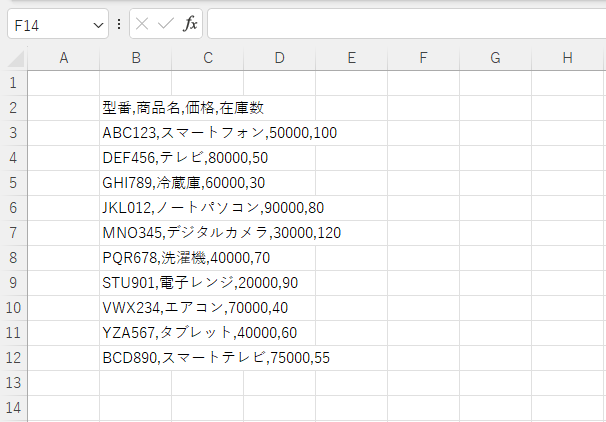Select column D header
This screenshot has height=422, width=606.
(x=279, y=58)
